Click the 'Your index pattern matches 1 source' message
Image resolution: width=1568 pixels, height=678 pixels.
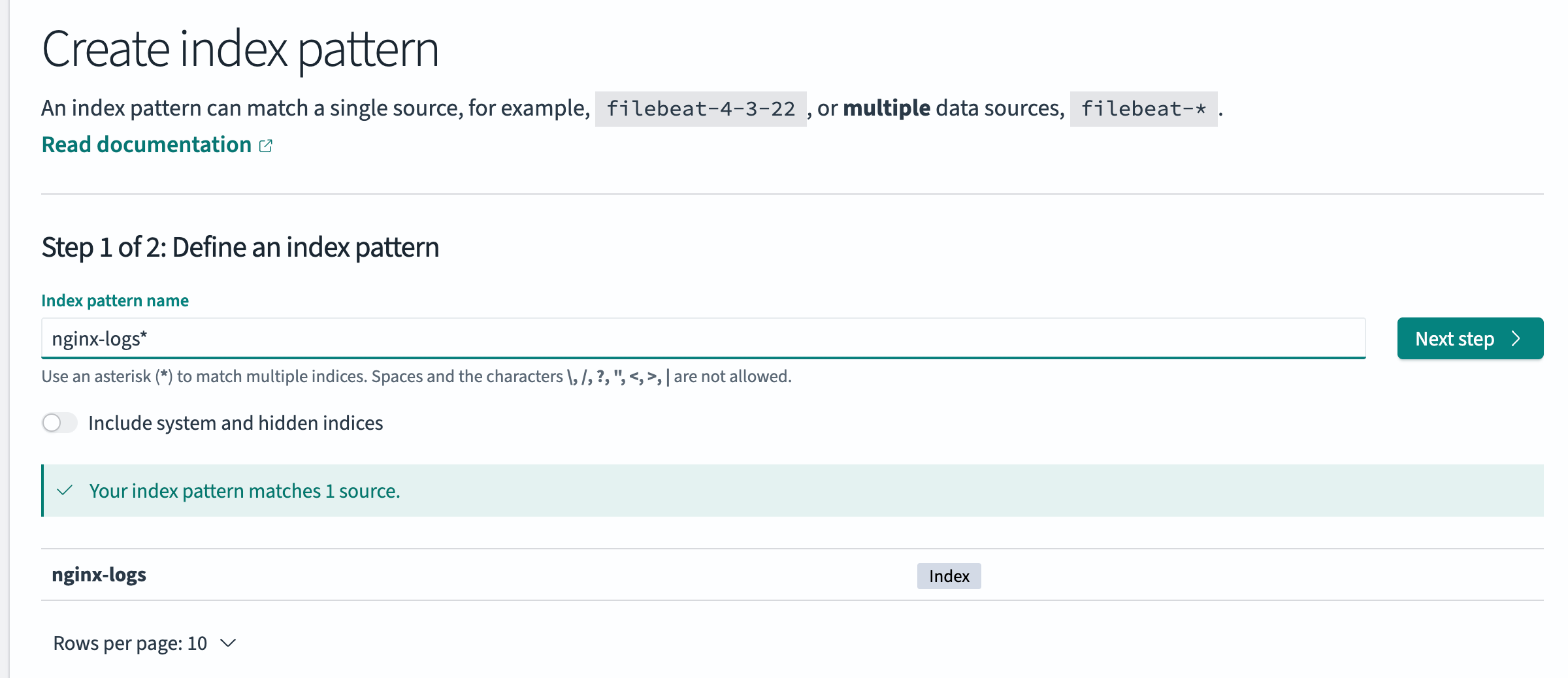244,491
